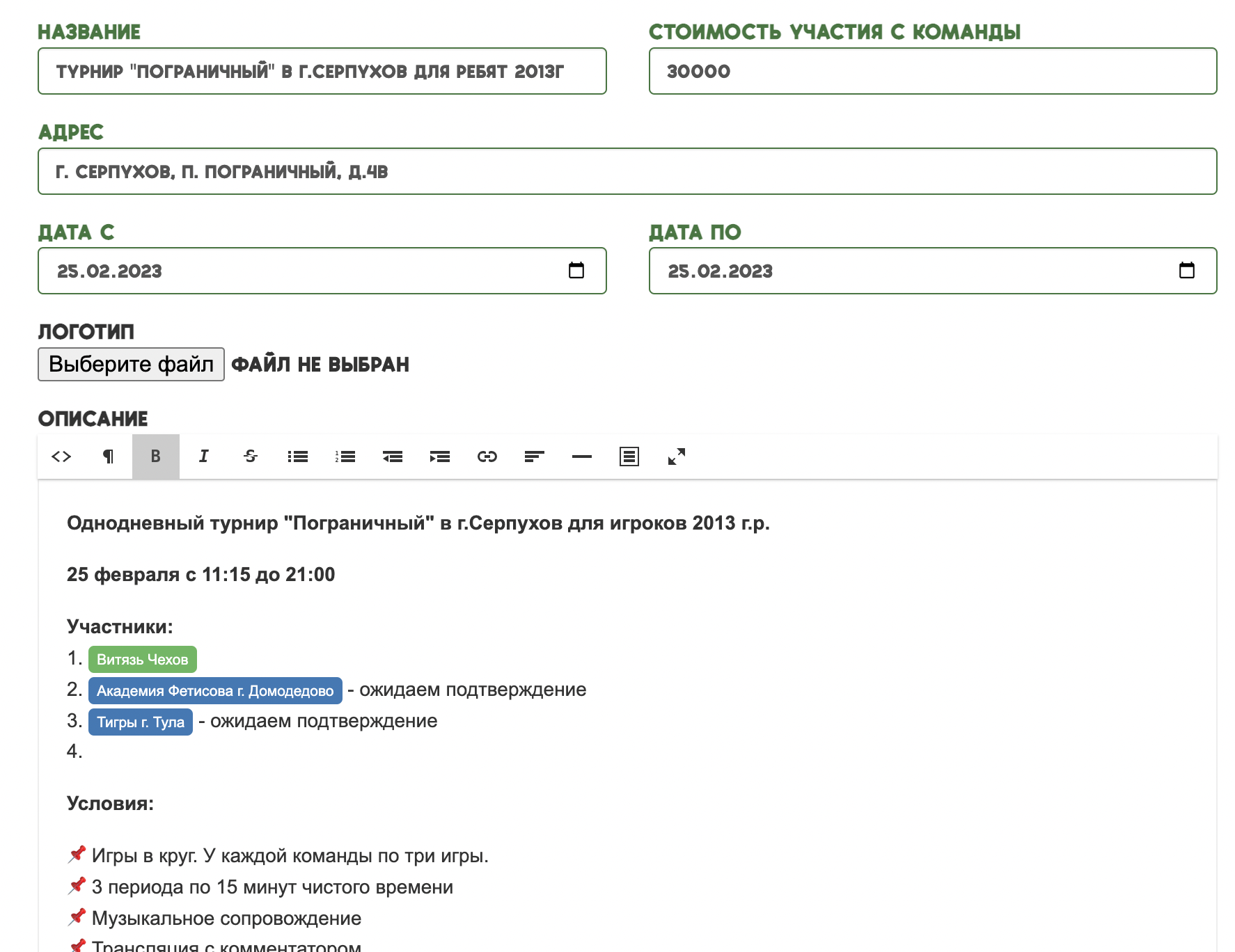Toggle bold formatting in editor

[x=156, y=457]
